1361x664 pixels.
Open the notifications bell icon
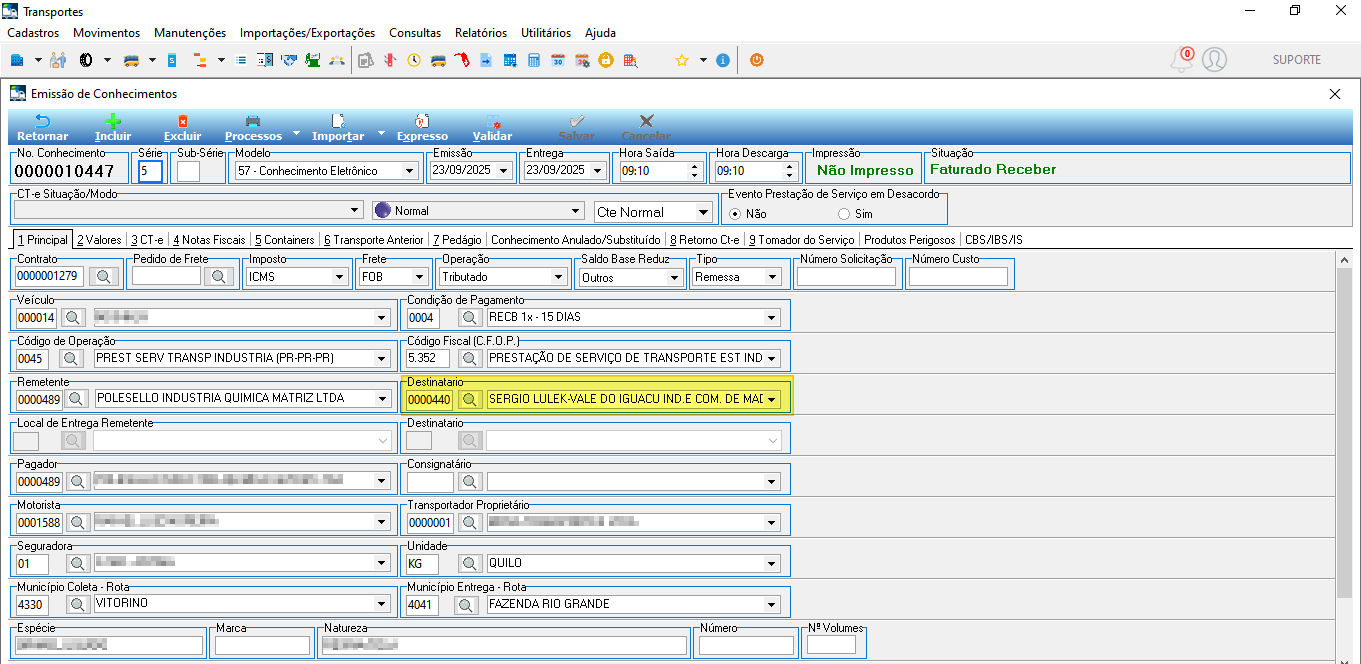(1182, 60)
